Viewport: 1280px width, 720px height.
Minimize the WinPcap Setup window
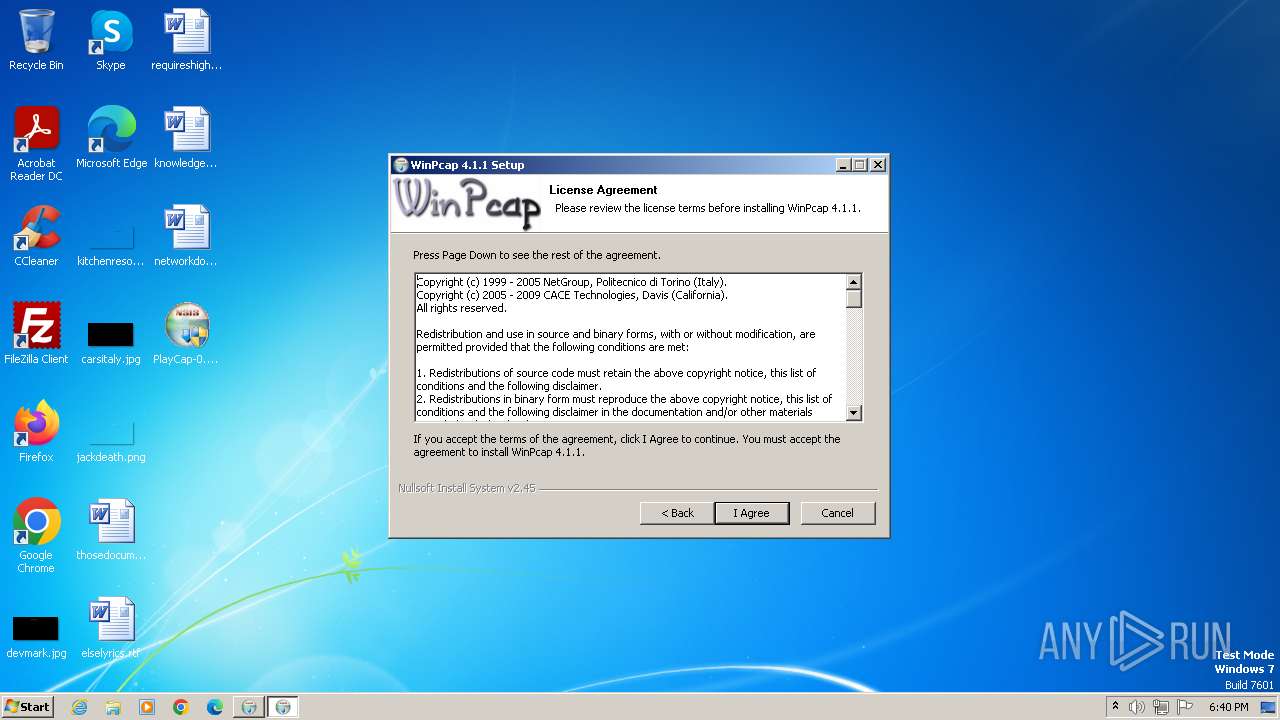pos(843,165)
